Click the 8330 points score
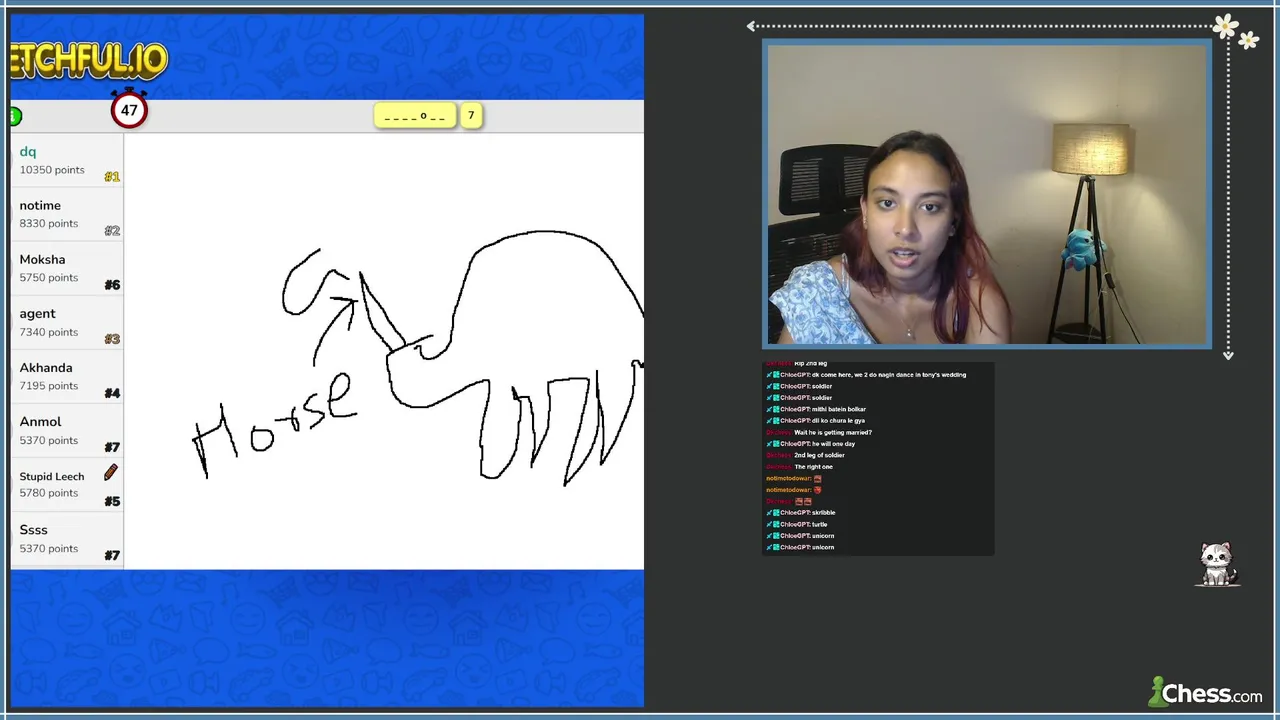Image resolution: width=1280 pixels, height=720 pixels. (49, 224)
